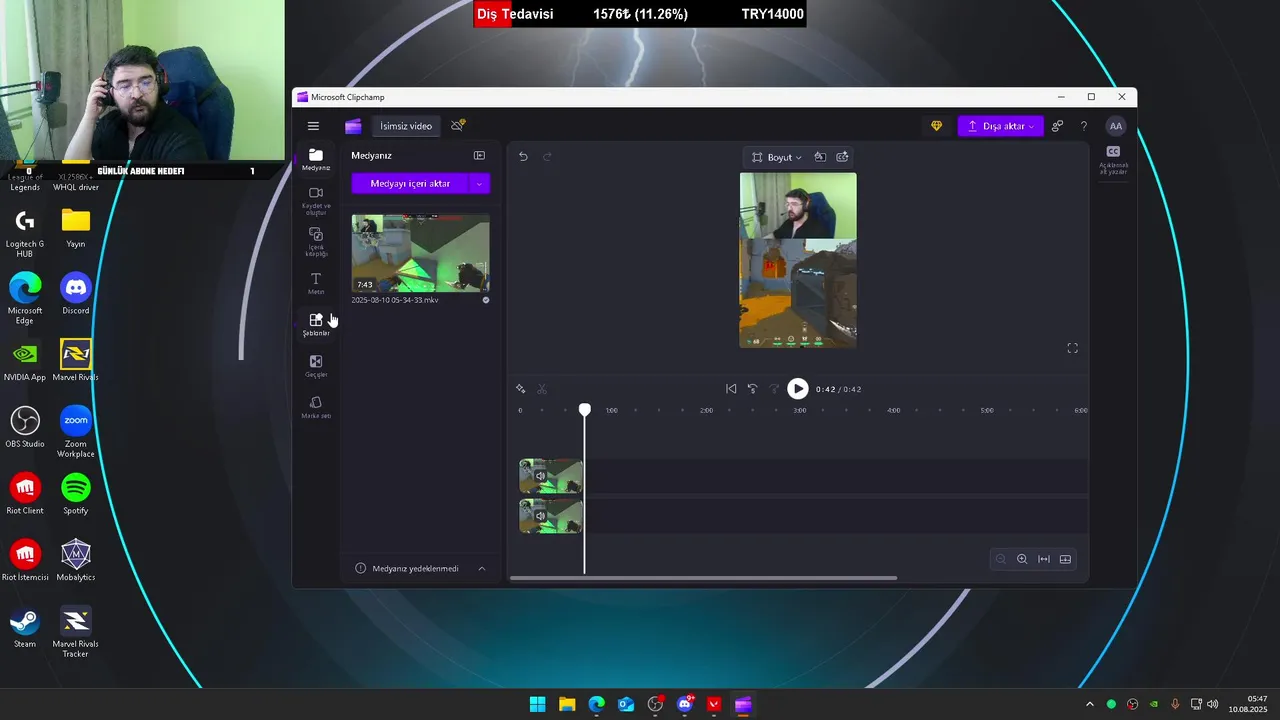Rewind five seconds

tap(753, 389)
